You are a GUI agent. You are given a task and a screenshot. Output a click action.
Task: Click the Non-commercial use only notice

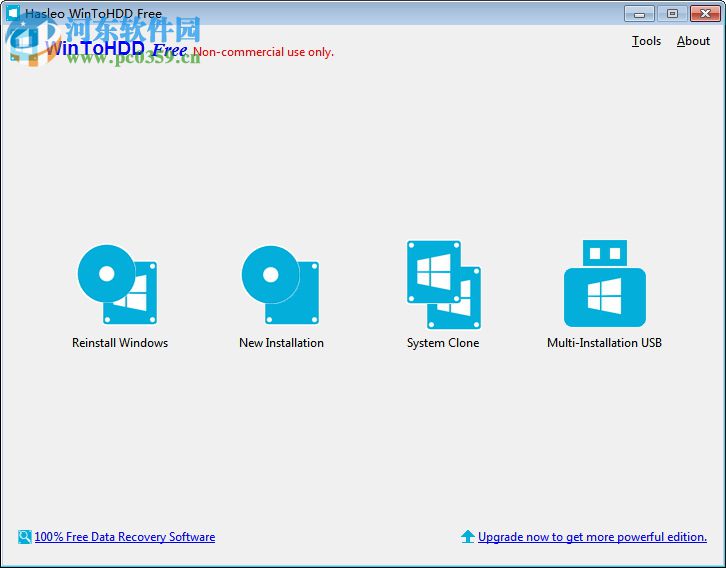pos(263,52)
